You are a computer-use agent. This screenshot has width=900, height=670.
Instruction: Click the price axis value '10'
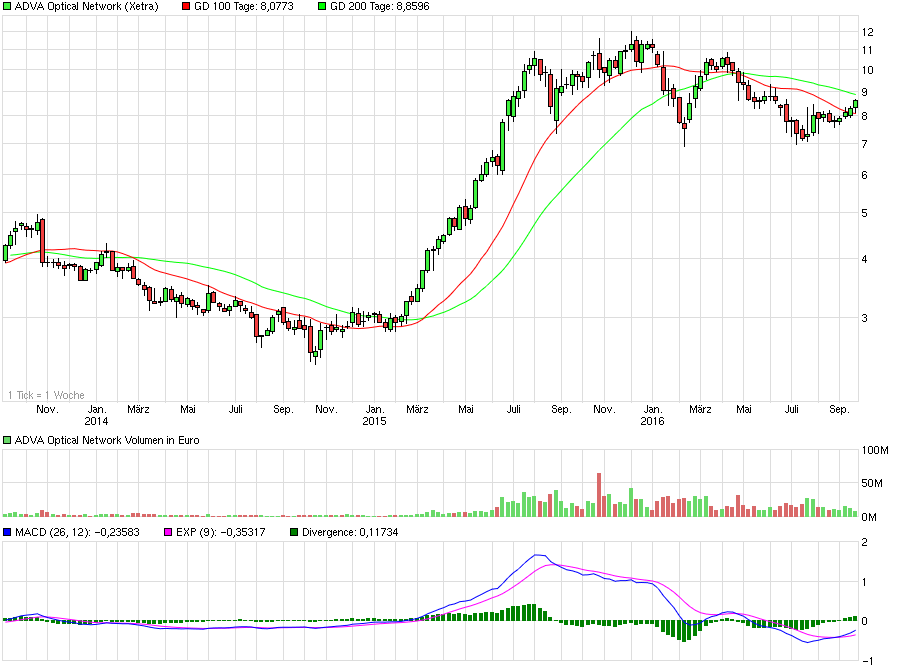(867, 70)
